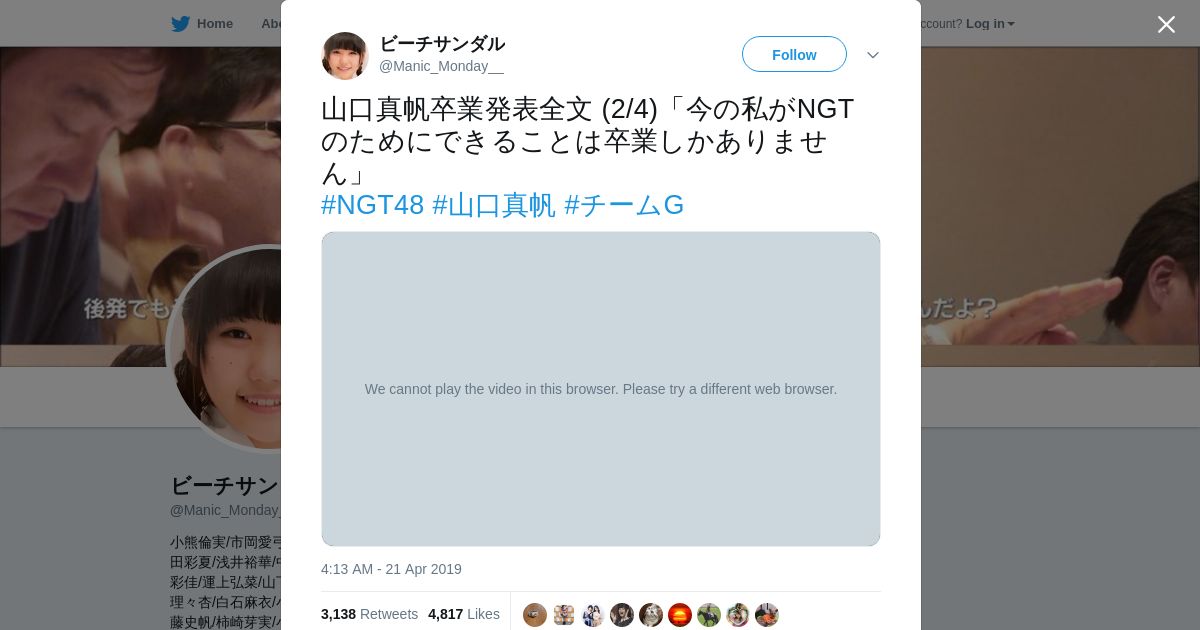Open the last liker avatar in the row

tap(767, 615)
